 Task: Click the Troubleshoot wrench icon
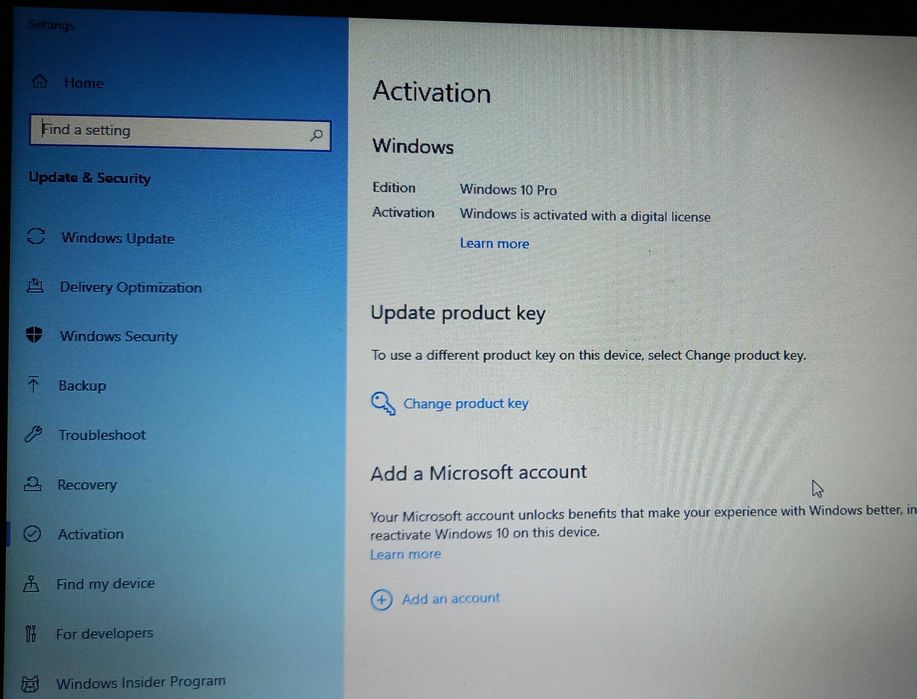coord(33,434)
